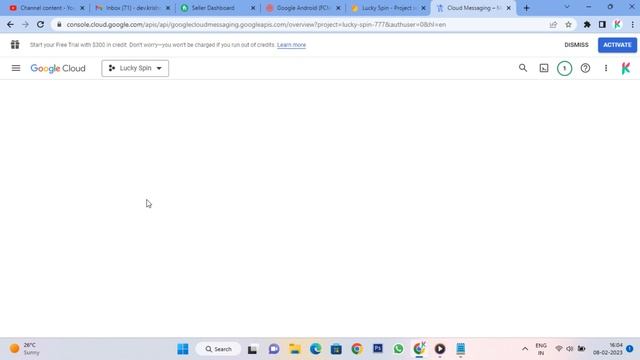
Task: Switch to the Gmail Inbox tab
Action: point(131,8)
